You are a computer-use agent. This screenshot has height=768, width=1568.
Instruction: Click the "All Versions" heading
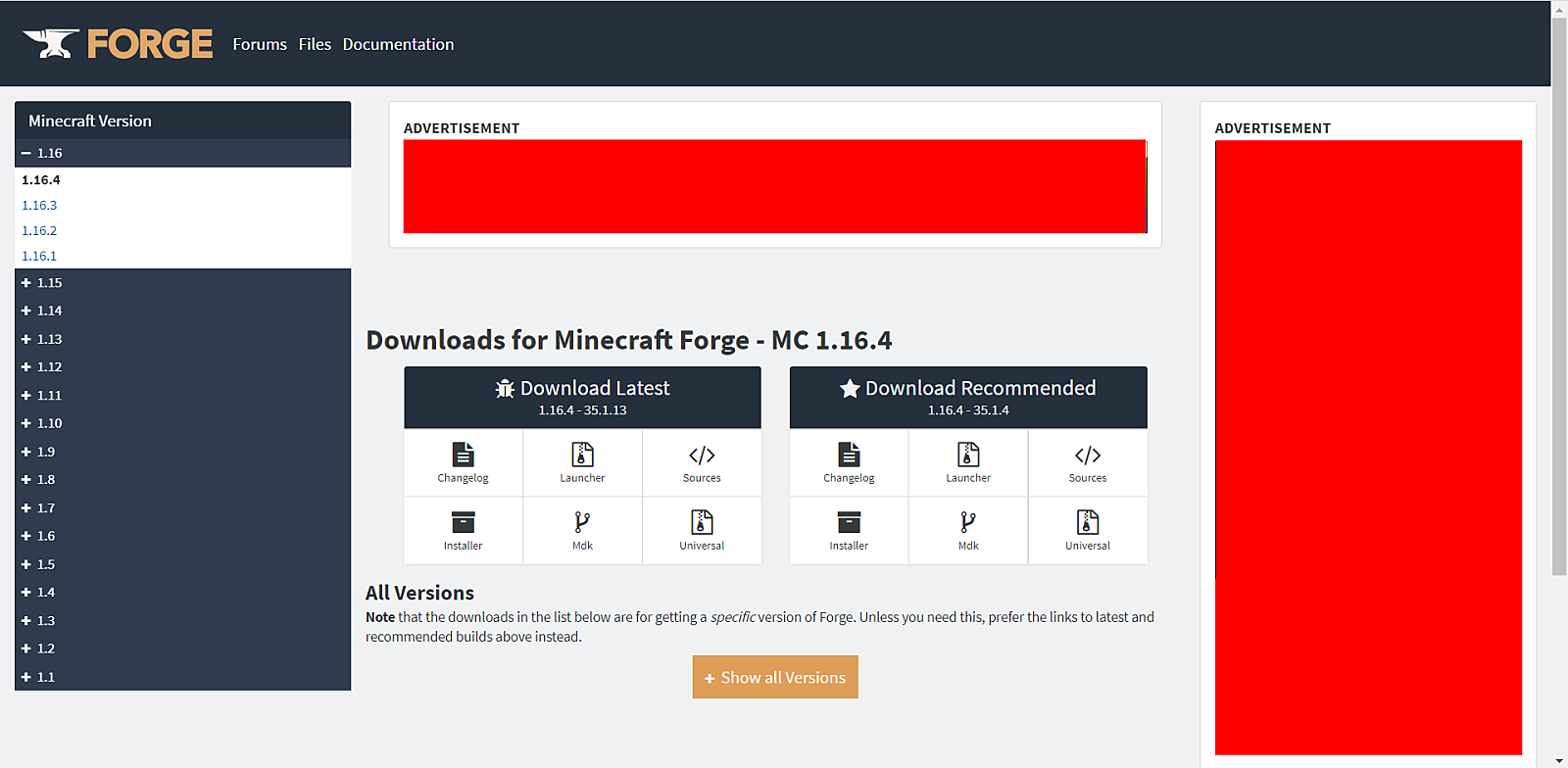[x=419, y=593]
